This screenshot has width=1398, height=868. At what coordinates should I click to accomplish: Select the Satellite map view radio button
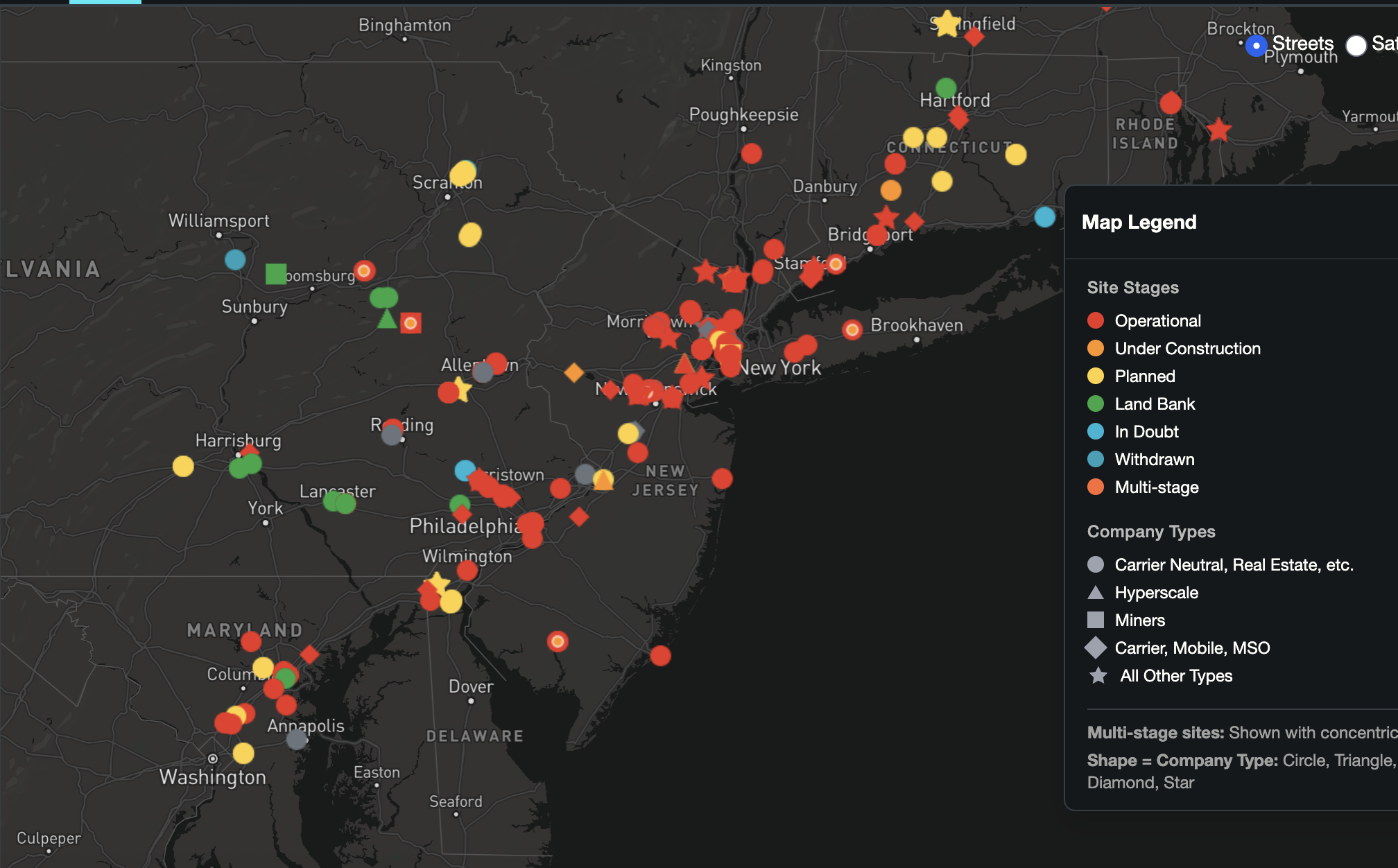(1356, 45)
